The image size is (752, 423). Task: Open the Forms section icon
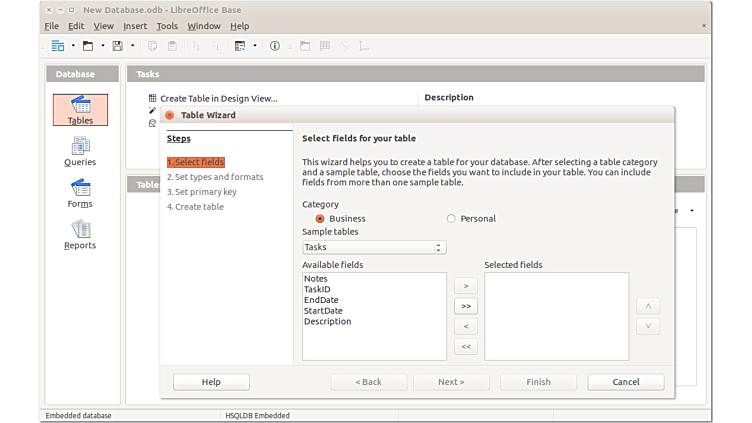pos(80,192)
